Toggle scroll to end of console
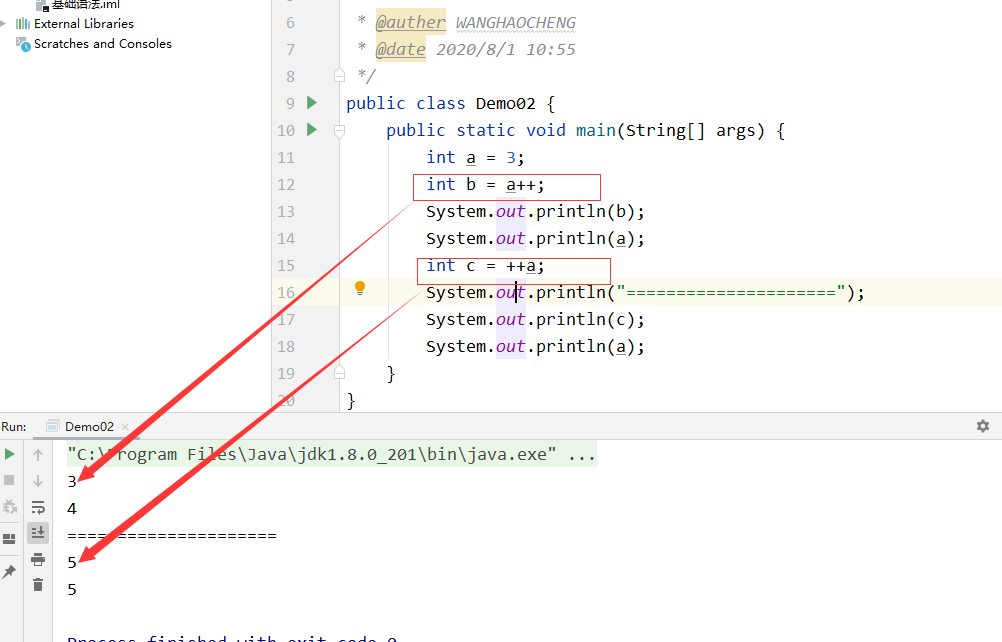 38,532
